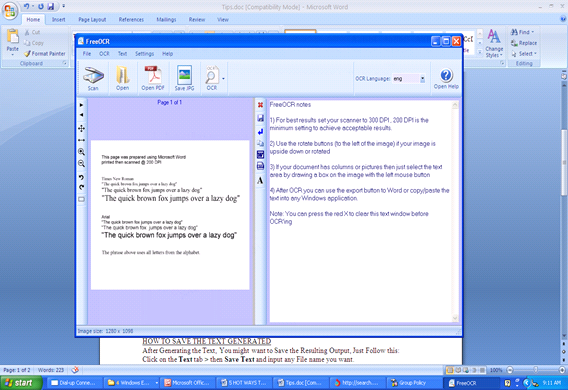The image size is (568, 390).
Task: Switch to Word's Page Layout tab
Action: point(92,20)
